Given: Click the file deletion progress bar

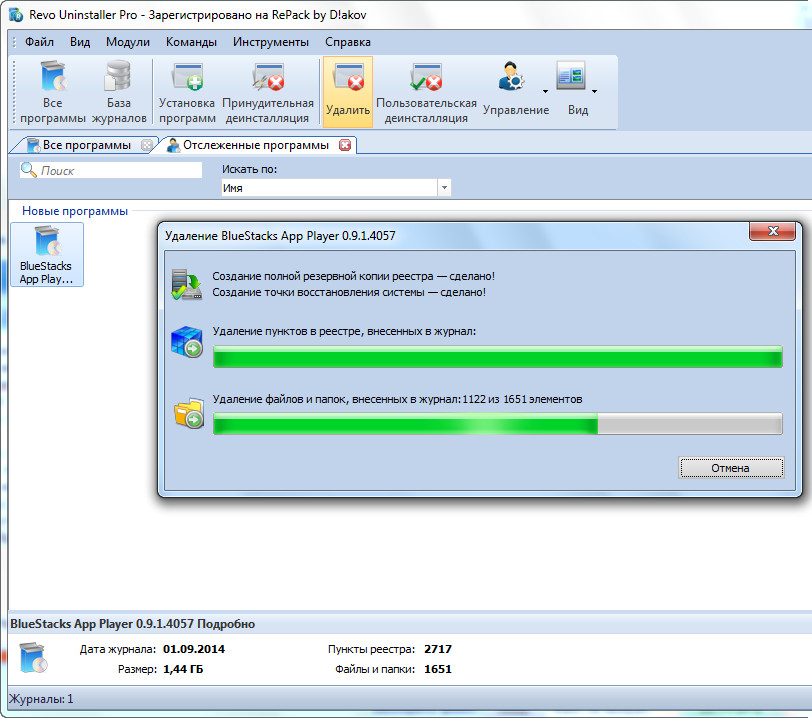Looking at the screenshot, I should click(x=497, y=424).
